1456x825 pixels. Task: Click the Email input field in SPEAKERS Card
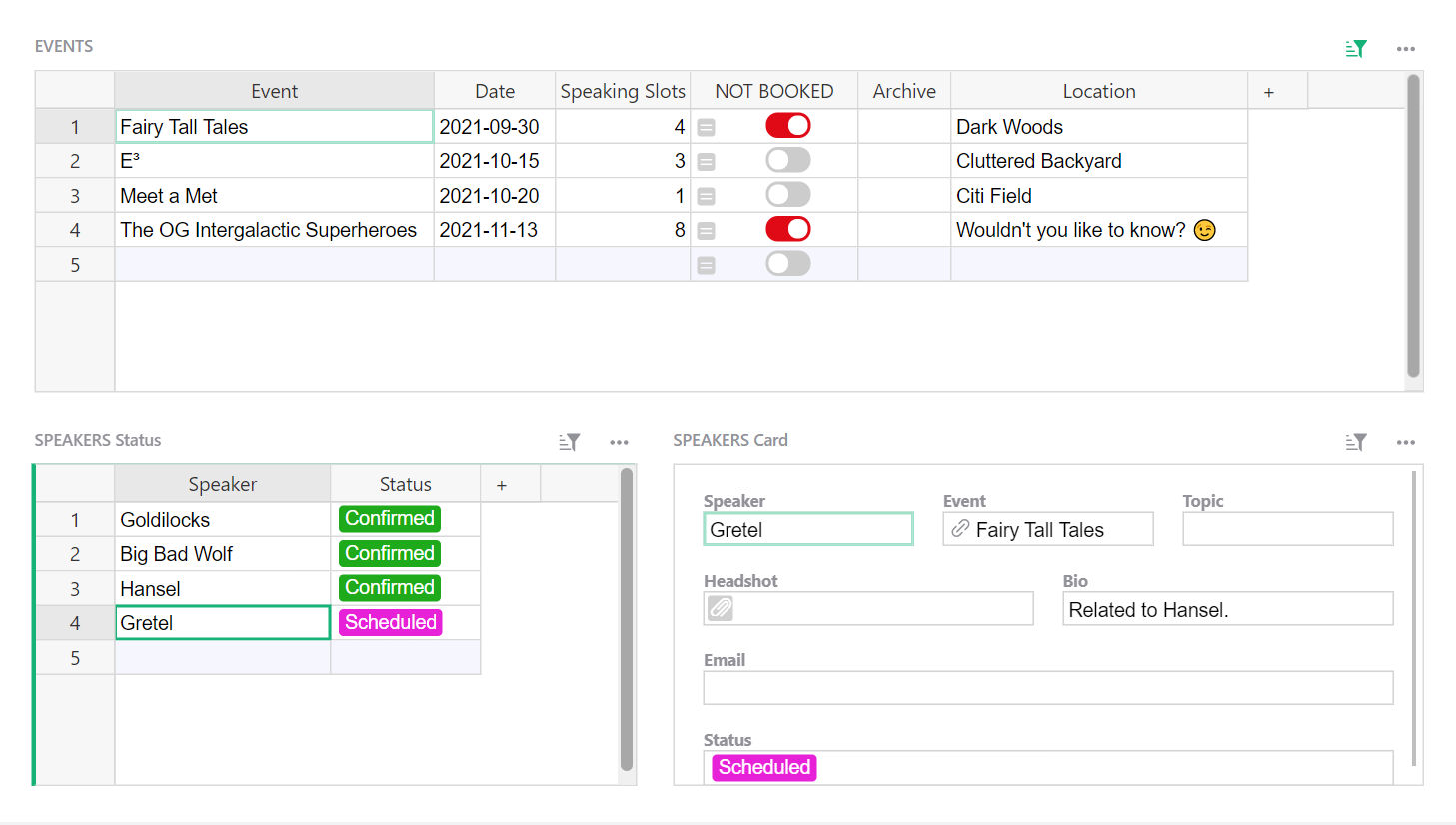coord(1047,687)
